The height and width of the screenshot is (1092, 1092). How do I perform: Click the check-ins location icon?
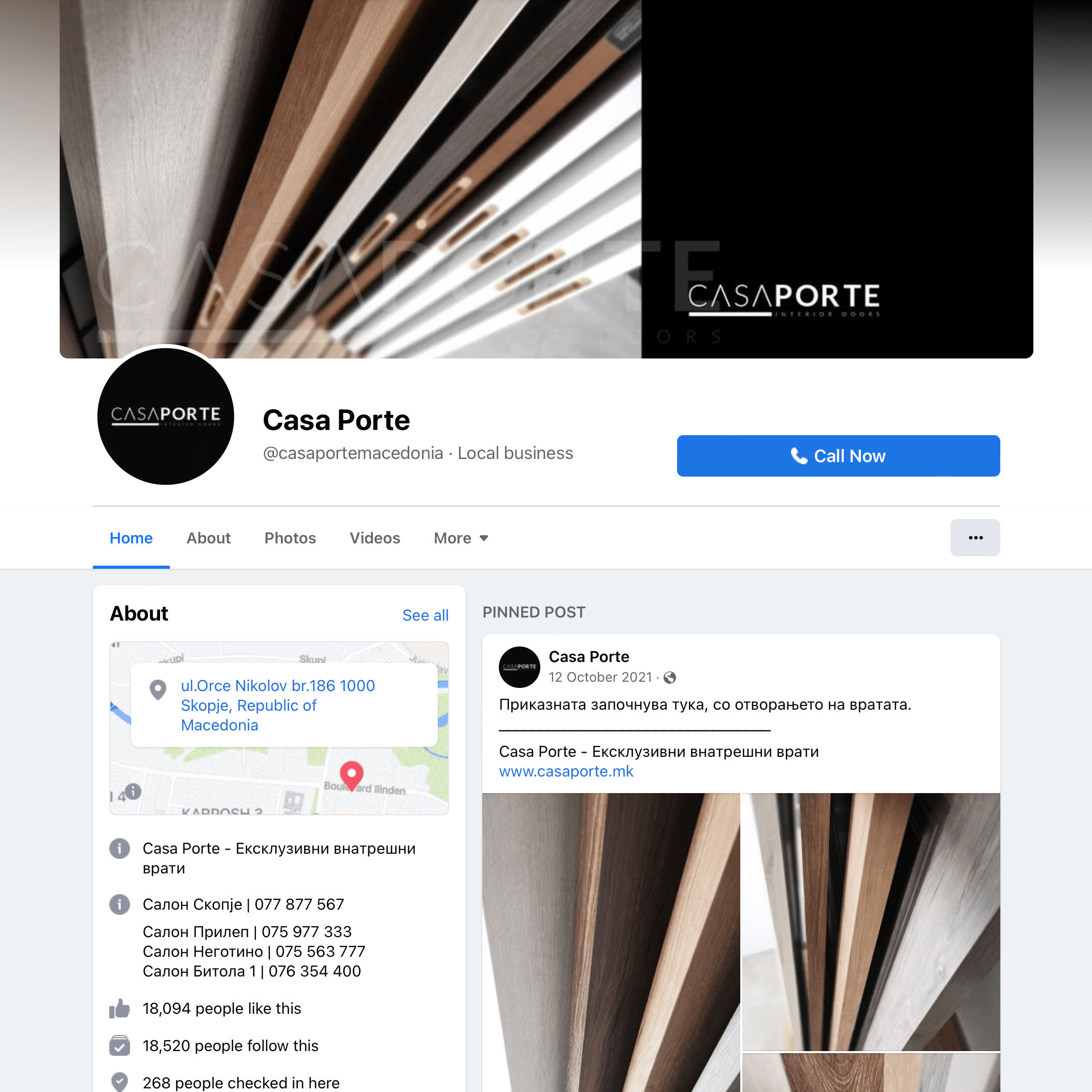pos(119,1082)
